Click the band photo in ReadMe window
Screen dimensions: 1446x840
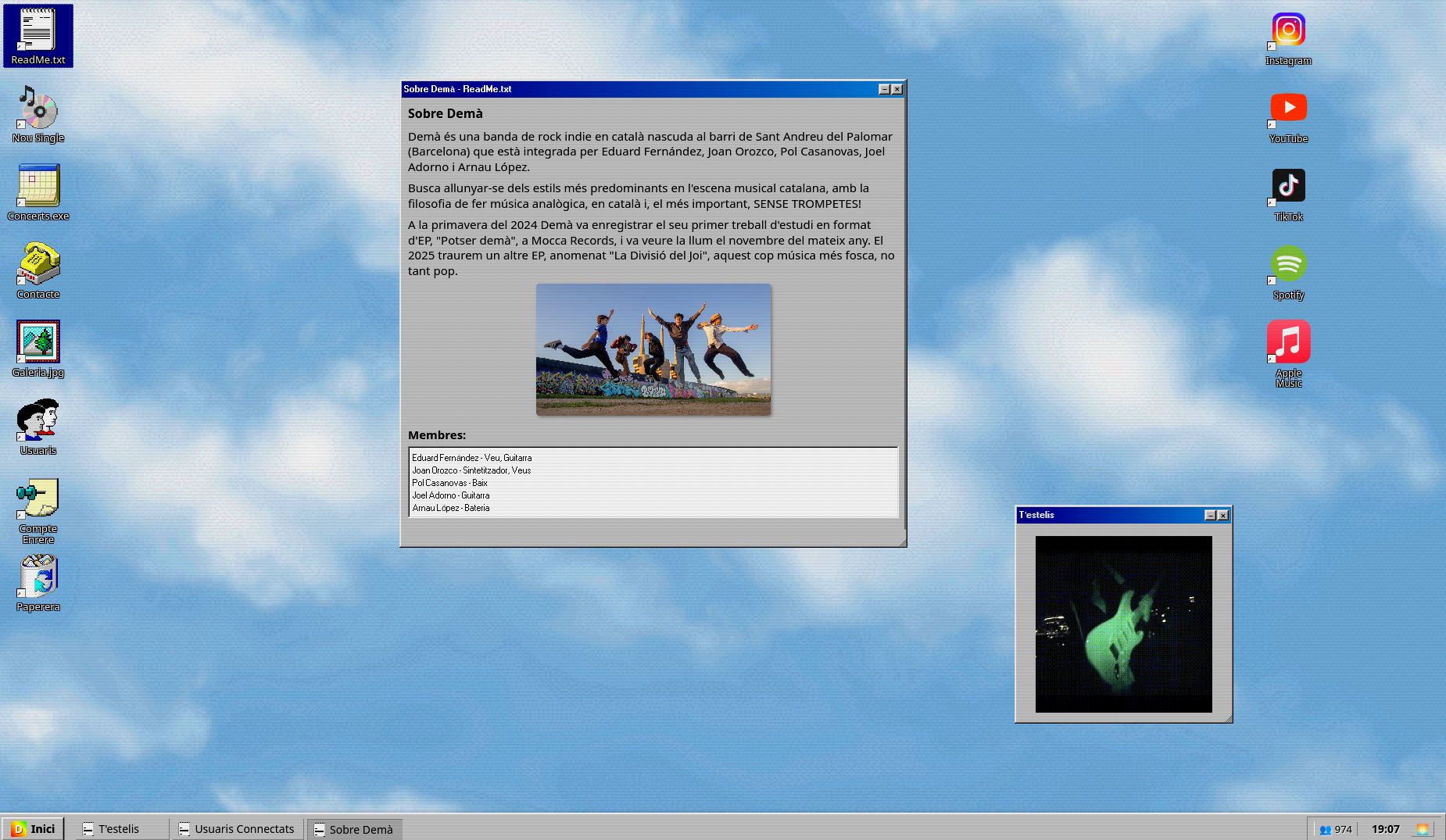(653, 349)
